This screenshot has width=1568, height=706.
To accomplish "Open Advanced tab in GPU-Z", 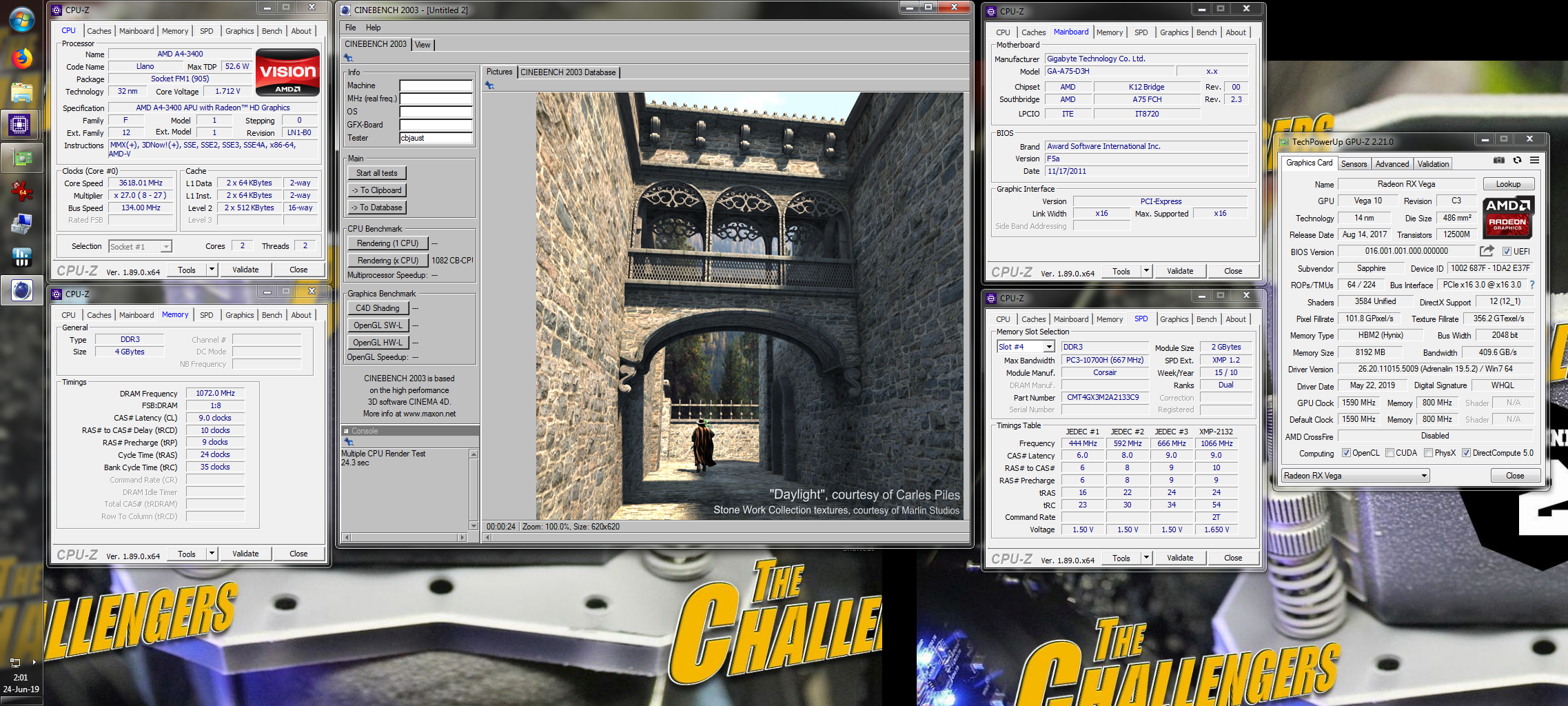I will [x=1392, y=164].
